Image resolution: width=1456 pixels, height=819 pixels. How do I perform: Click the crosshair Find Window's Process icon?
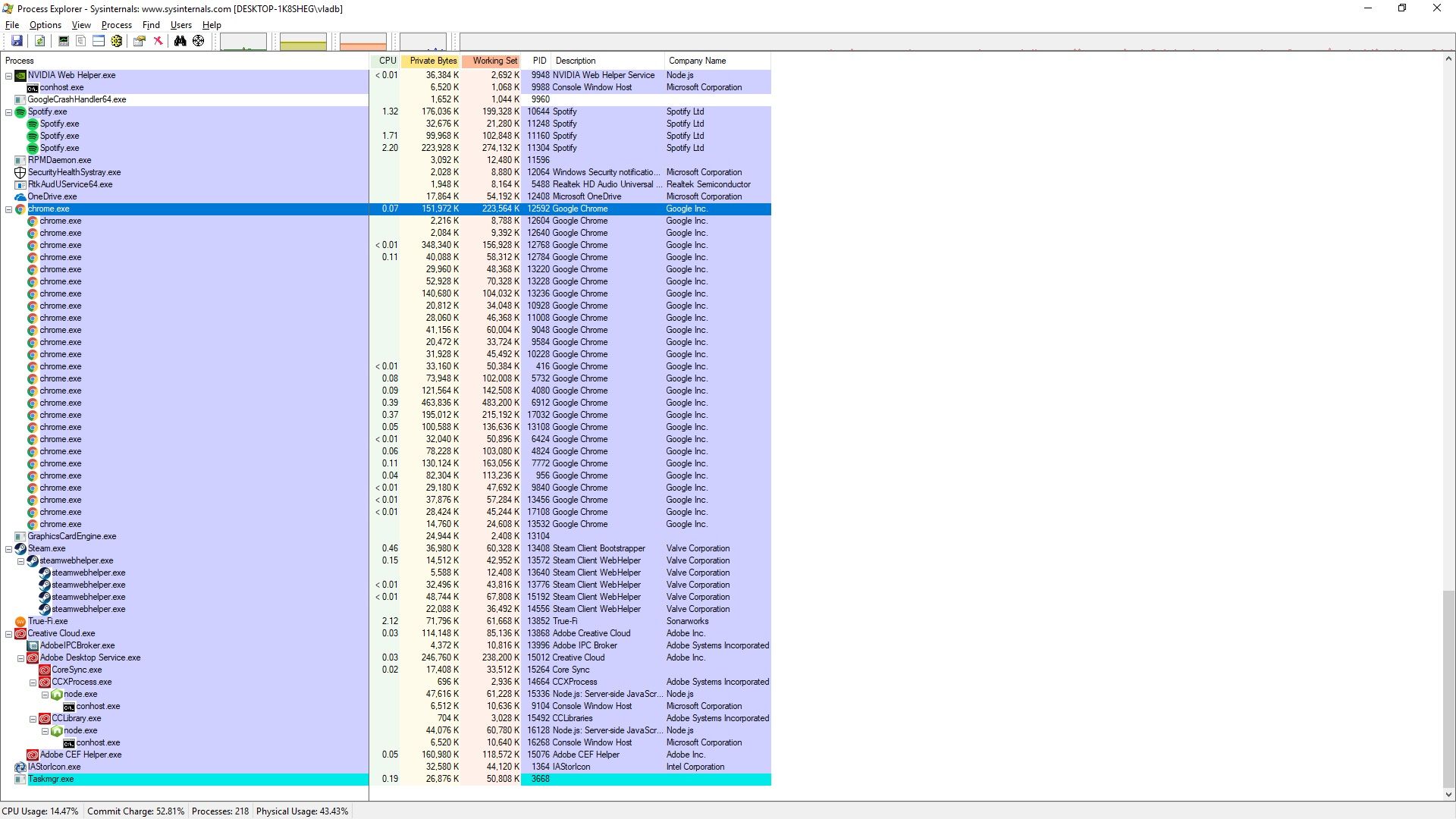tap(198, 41)
